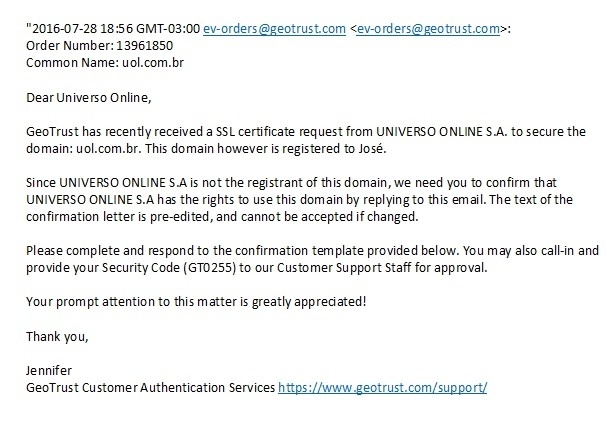Click the timestamp 2016-07-28 18:56 GMT-03:00

click(116, 29)
